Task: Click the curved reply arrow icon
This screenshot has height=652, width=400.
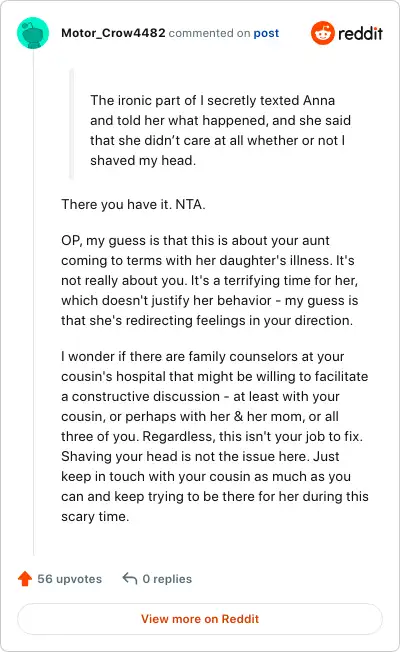Action: click(130, 578)
